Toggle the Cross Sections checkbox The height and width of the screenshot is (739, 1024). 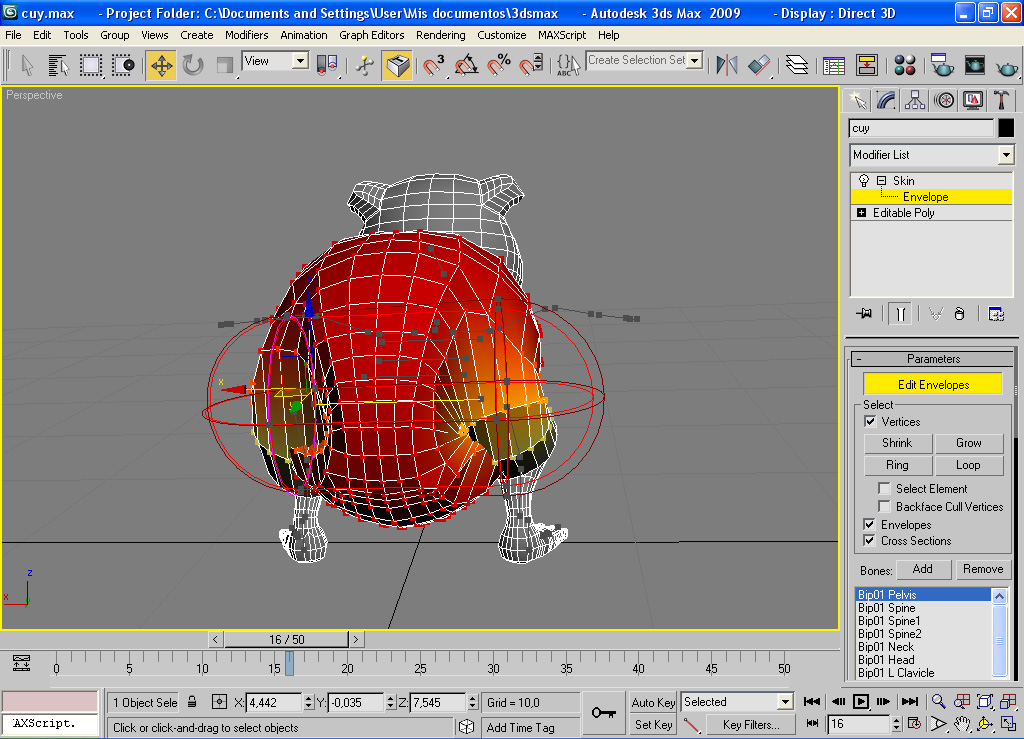point(869,541)
